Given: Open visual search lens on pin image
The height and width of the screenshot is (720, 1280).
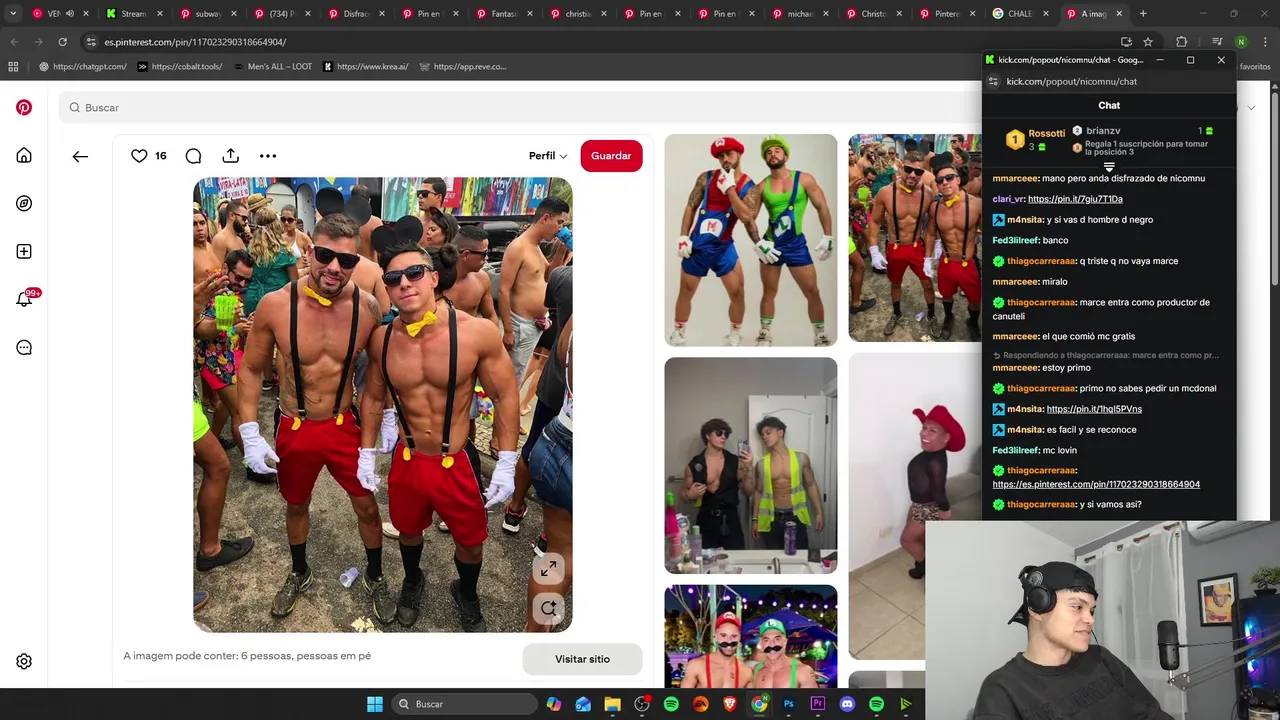Looking at the screenshot, I should 548,608.
